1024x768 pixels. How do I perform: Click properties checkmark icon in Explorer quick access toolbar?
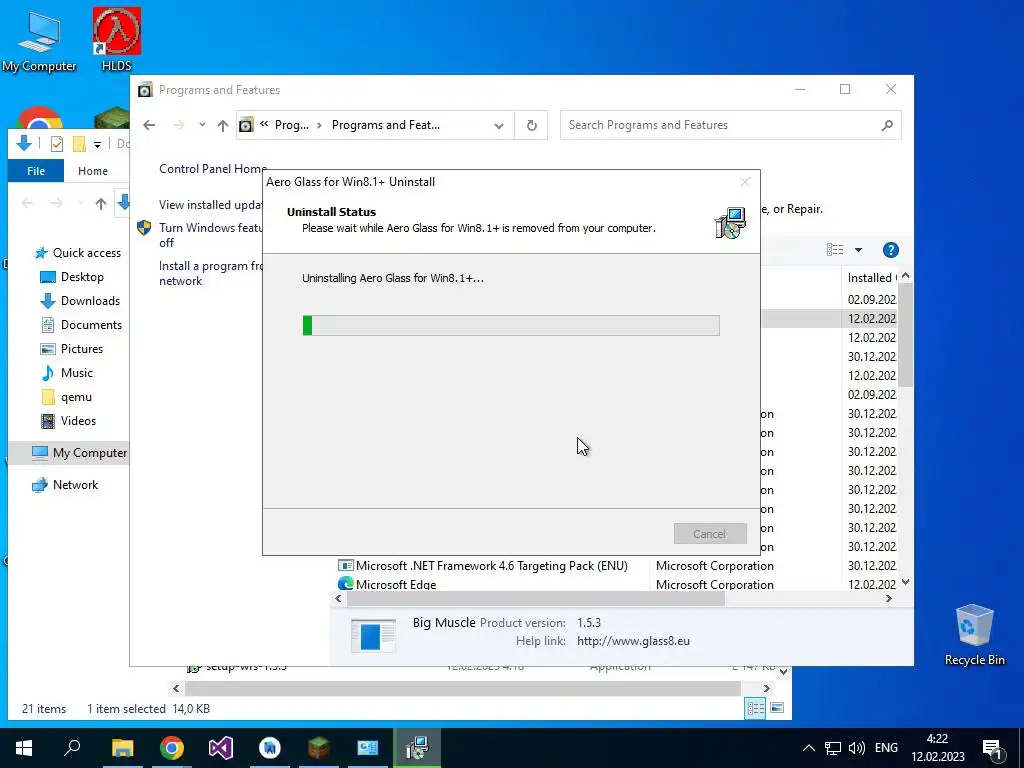[57, 144]
